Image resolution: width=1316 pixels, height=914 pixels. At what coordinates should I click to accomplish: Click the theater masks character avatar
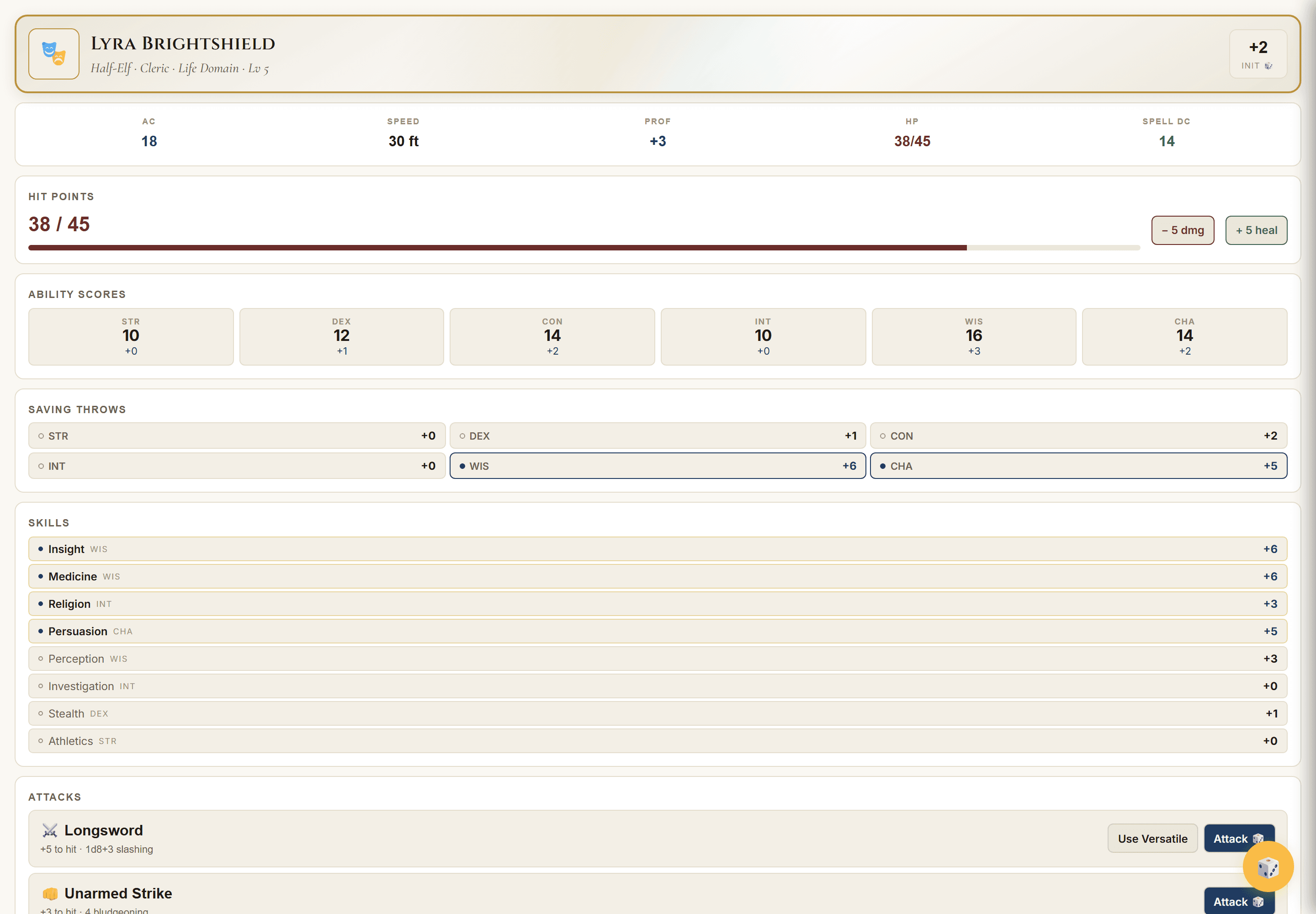tap(54, 54)
